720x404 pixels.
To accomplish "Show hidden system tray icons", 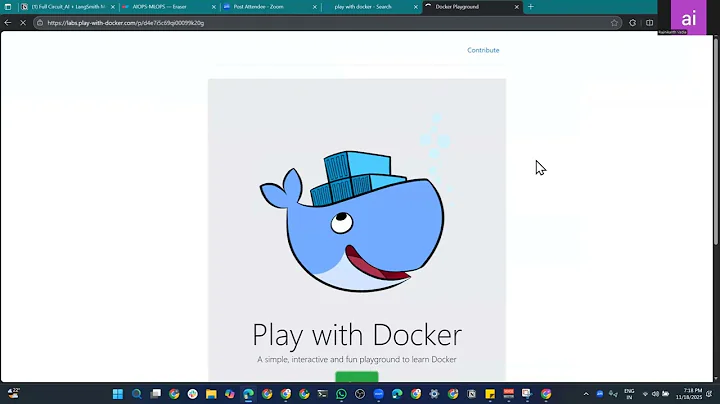I will 586,394.
